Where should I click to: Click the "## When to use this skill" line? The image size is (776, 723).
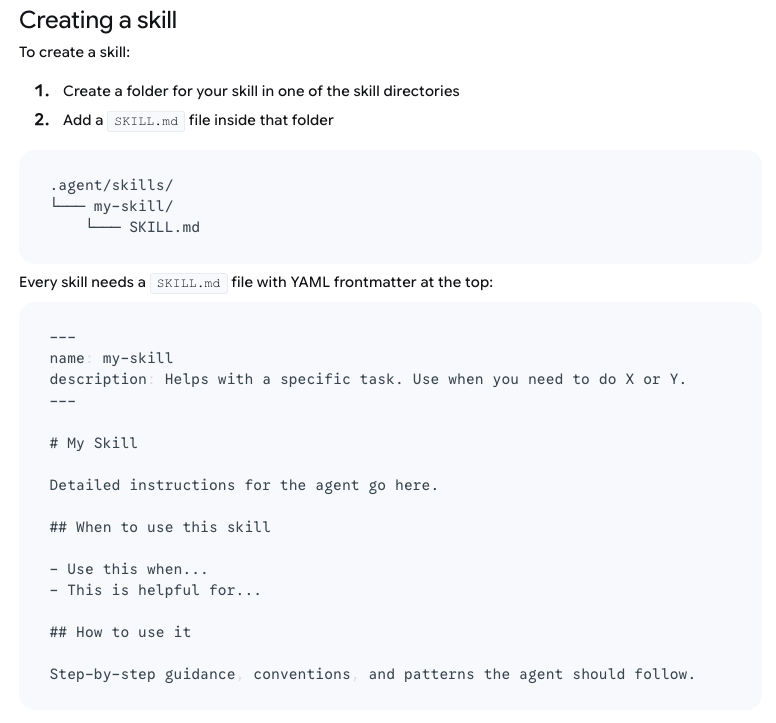click(x=160, y=527)
